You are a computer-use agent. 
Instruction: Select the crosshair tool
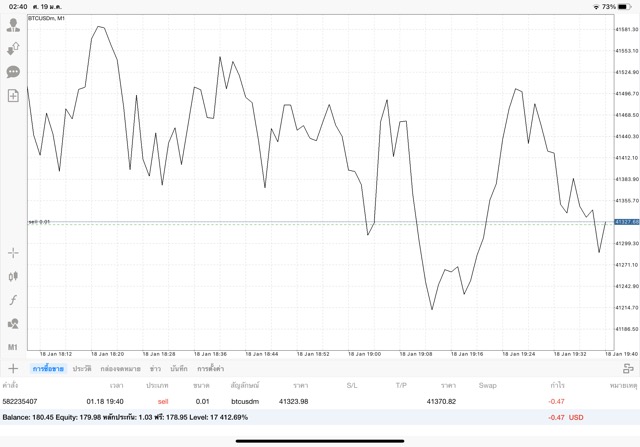coord(13,253)
